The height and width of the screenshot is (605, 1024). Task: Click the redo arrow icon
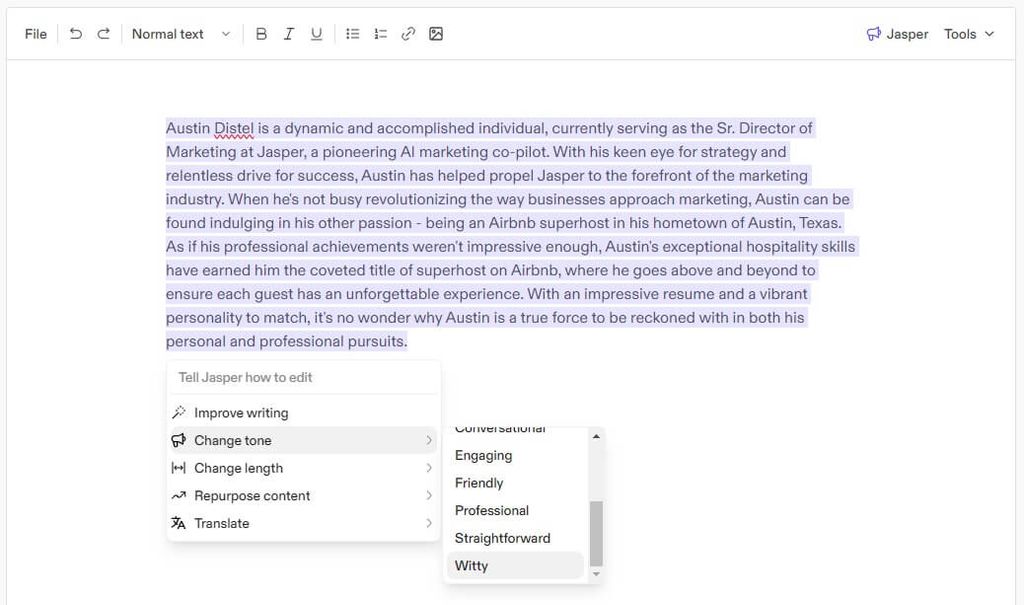click(x=103, y=34)
